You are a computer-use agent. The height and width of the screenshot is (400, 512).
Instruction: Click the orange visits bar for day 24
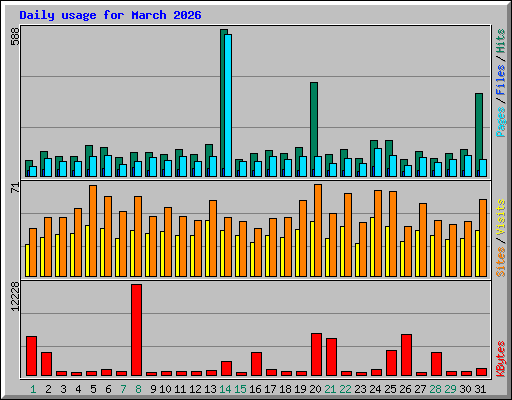coord(378,233)
